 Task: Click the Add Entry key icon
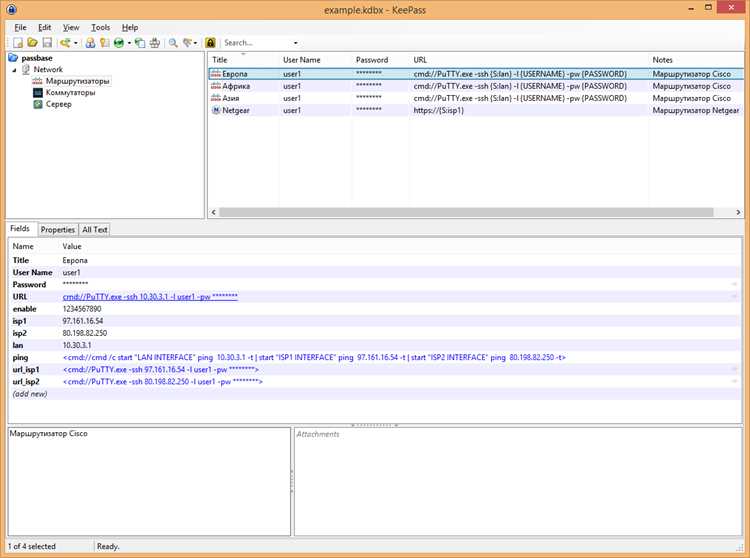65,43
